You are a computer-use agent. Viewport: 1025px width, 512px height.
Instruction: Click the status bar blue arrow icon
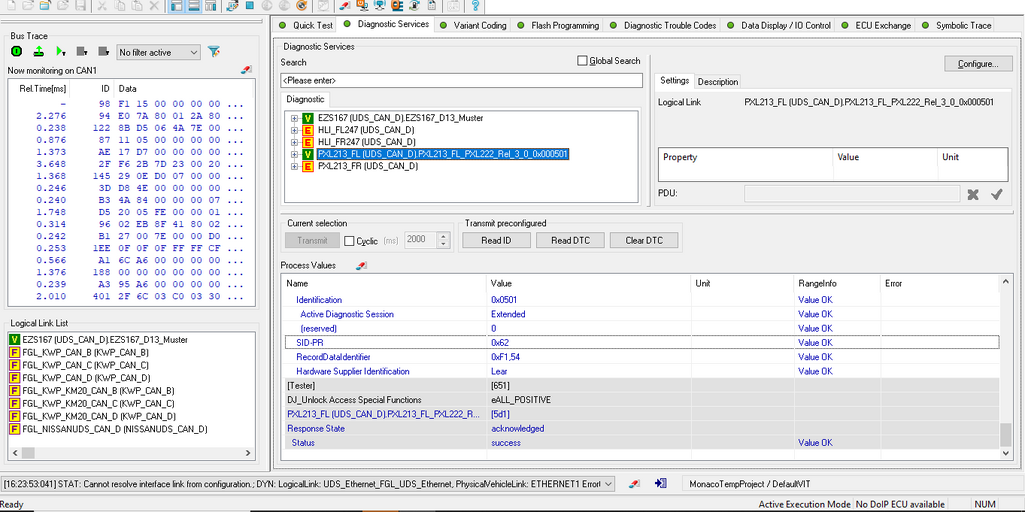pos(661,484)
